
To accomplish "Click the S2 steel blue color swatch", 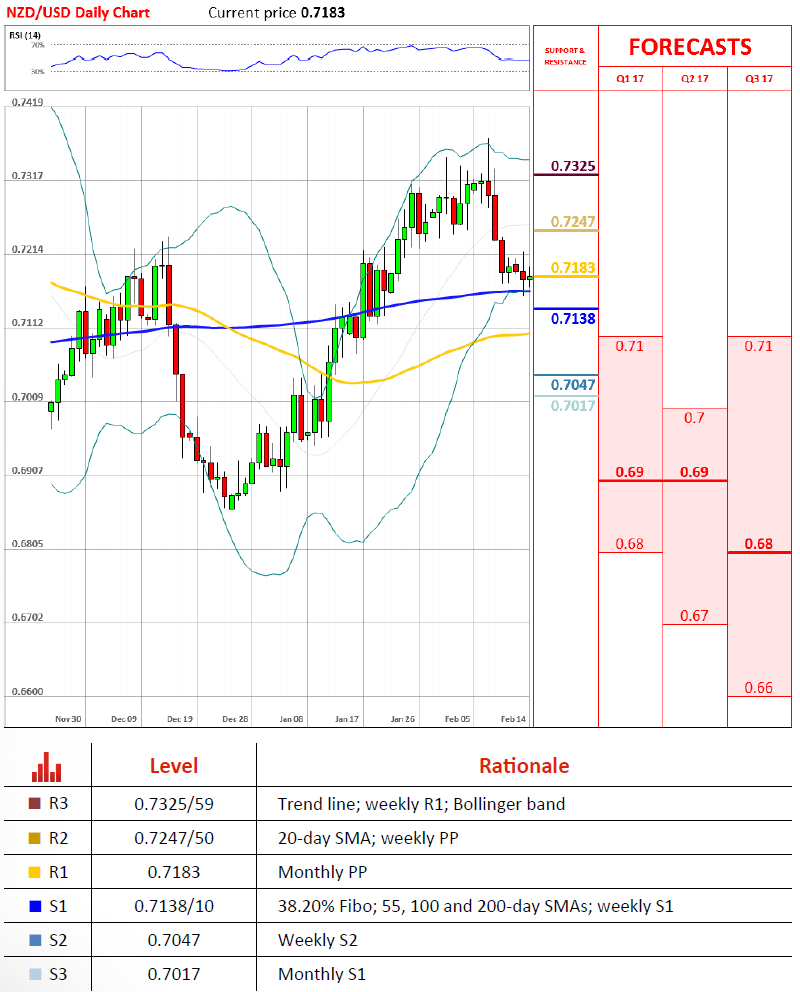I will pyautogui.click(x=35, y=940).
